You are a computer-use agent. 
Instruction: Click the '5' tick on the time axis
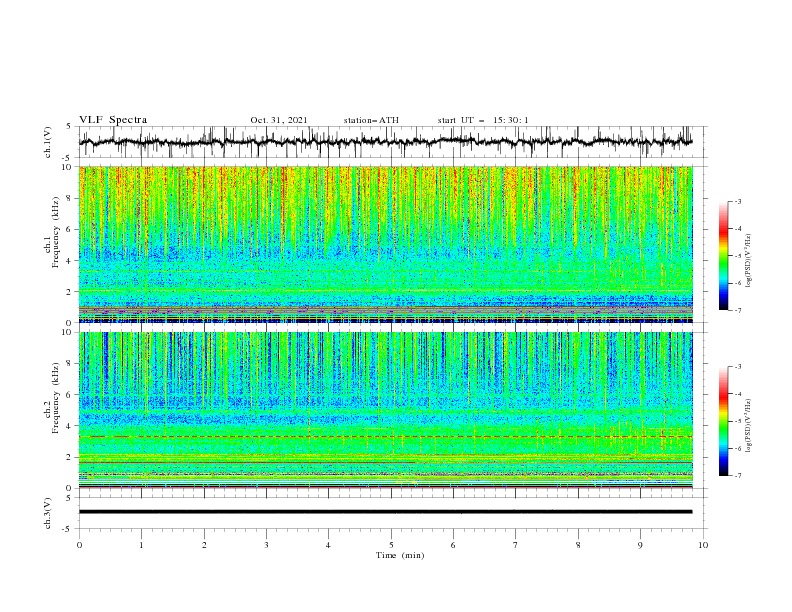click(x=391, y=545)
